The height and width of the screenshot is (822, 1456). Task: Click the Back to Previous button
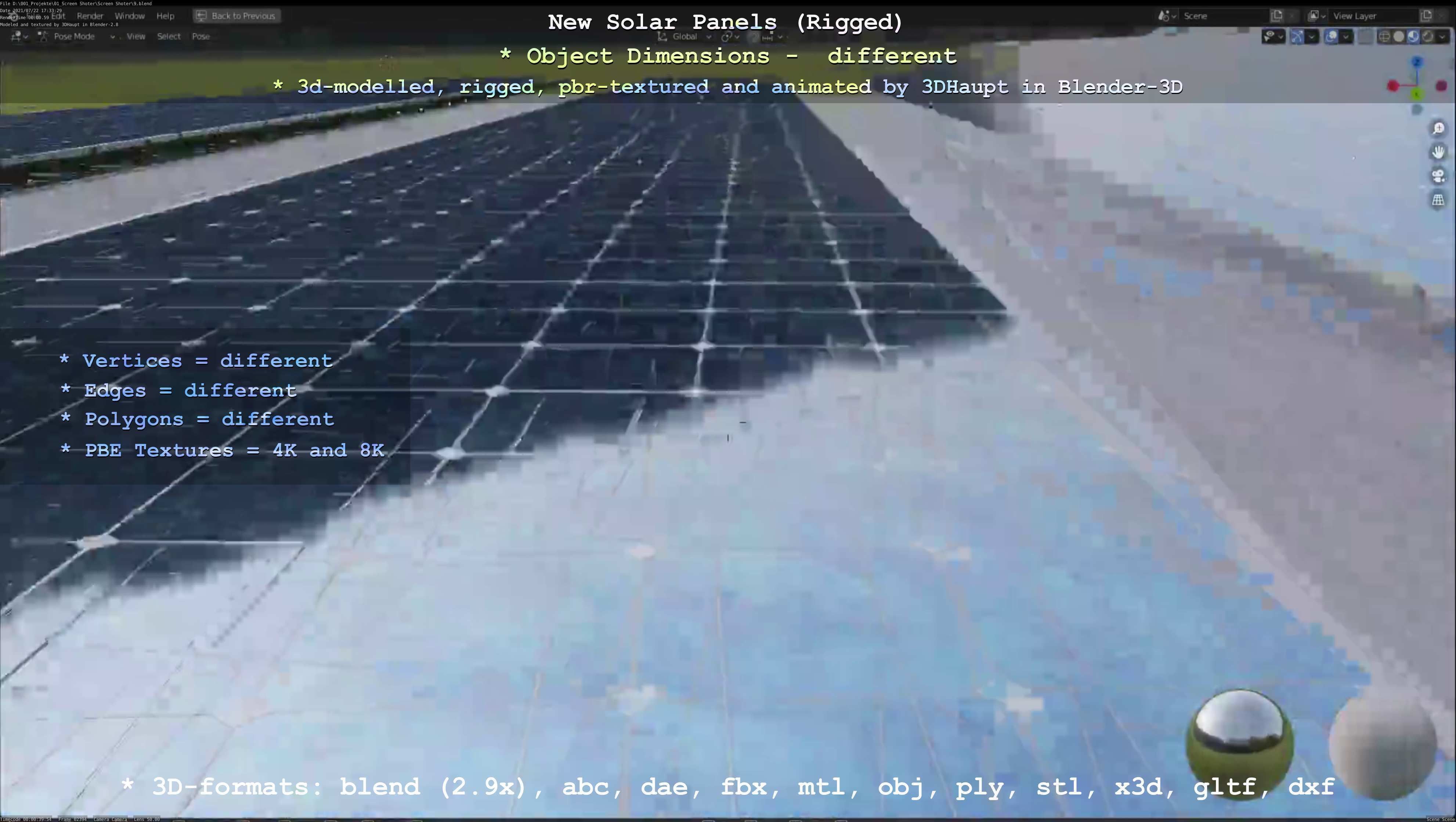[237, 16]
